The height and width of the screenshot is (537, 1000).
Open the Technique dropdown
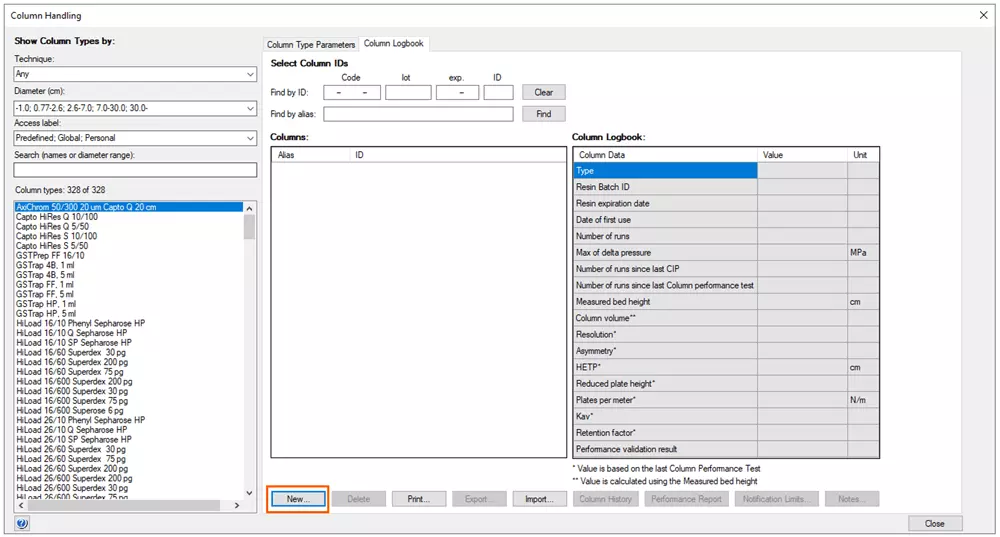(135, 74)
